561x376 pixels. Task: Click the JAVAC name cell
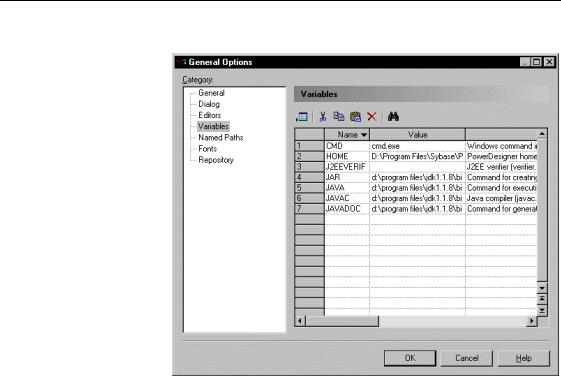347,198
